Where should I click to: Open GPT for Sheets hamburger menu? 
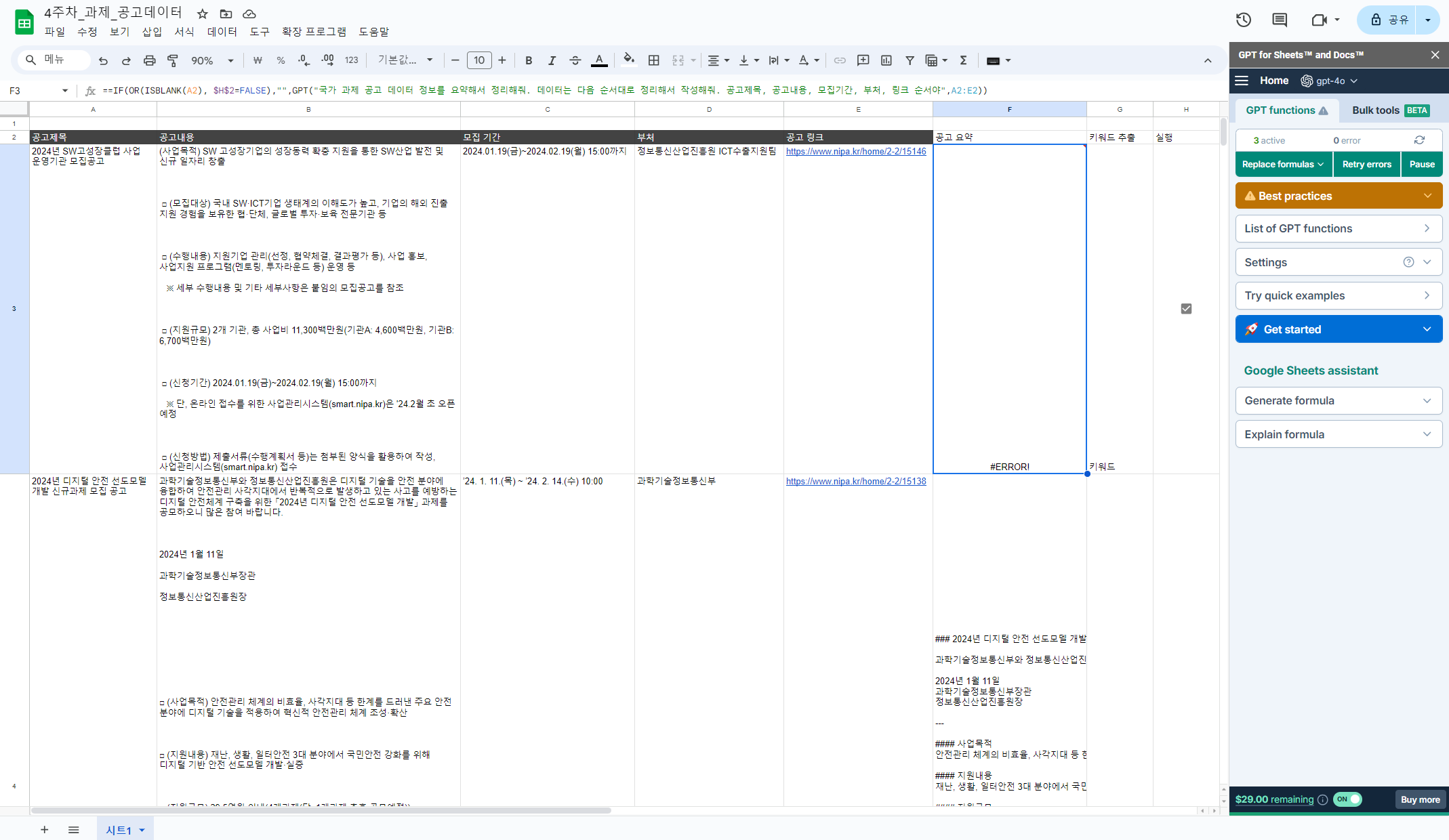1242,81
